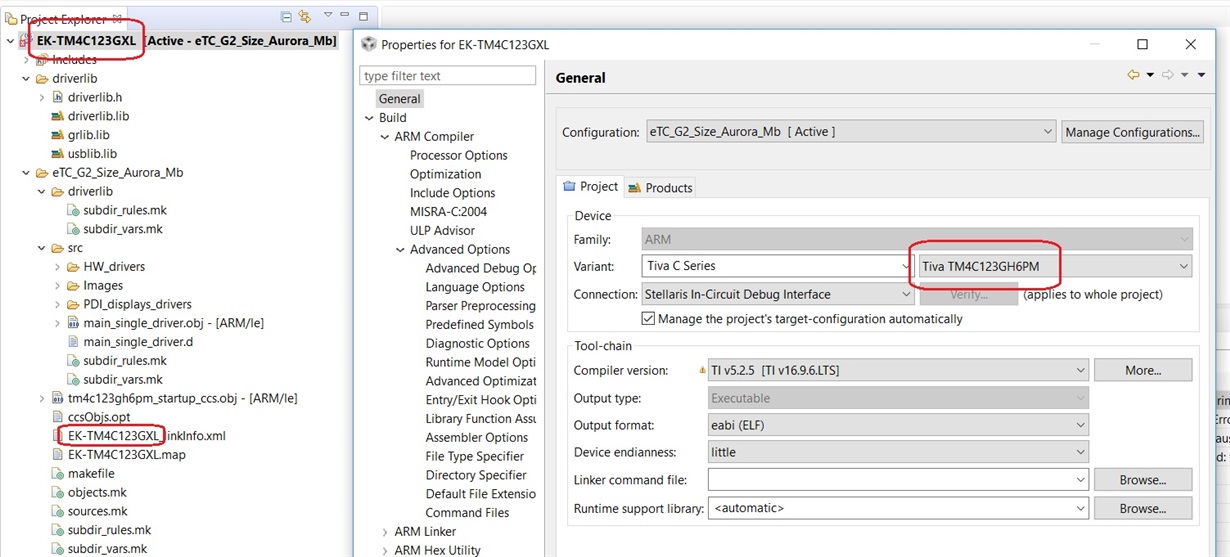Click the usblib.lib library icon
This screenshot has width=1230, height=557.
[x=58, y=154]
